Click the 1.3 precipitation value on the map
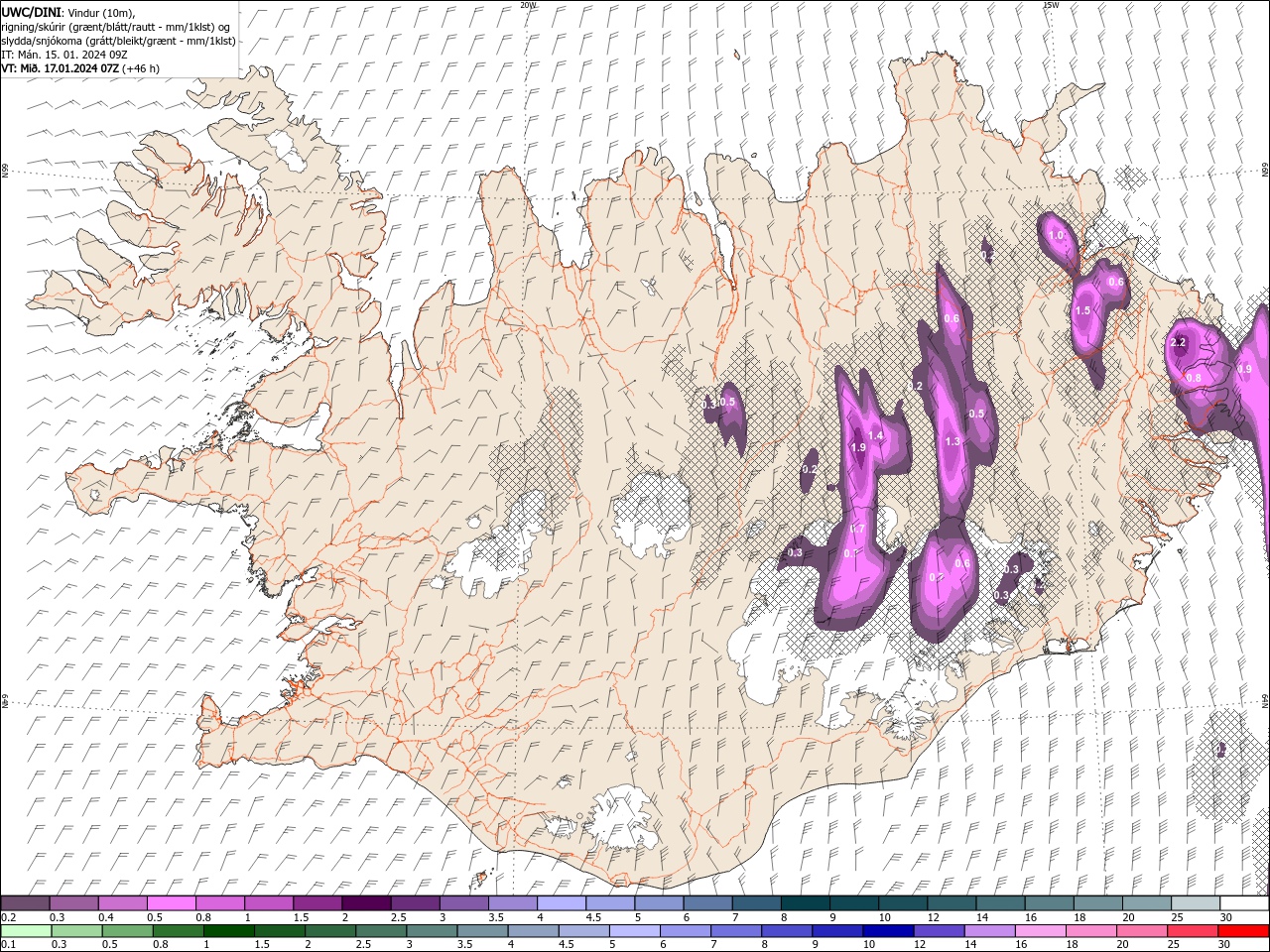Image resolution: width=1270 pixels, height=952 pixels. click(x=952, y=441)
